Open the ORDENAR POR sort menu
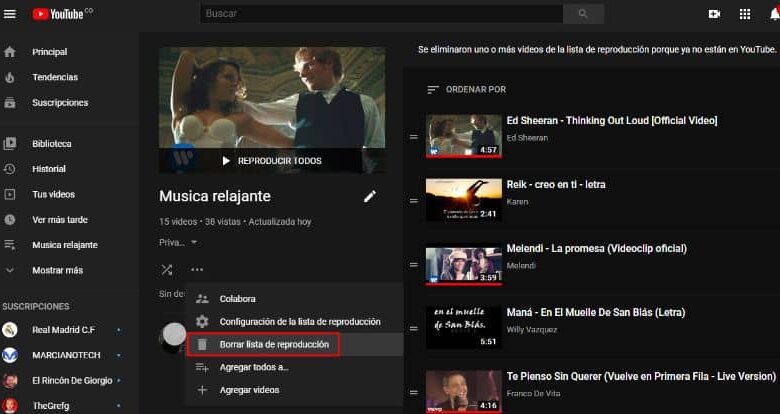 [466, 90]
